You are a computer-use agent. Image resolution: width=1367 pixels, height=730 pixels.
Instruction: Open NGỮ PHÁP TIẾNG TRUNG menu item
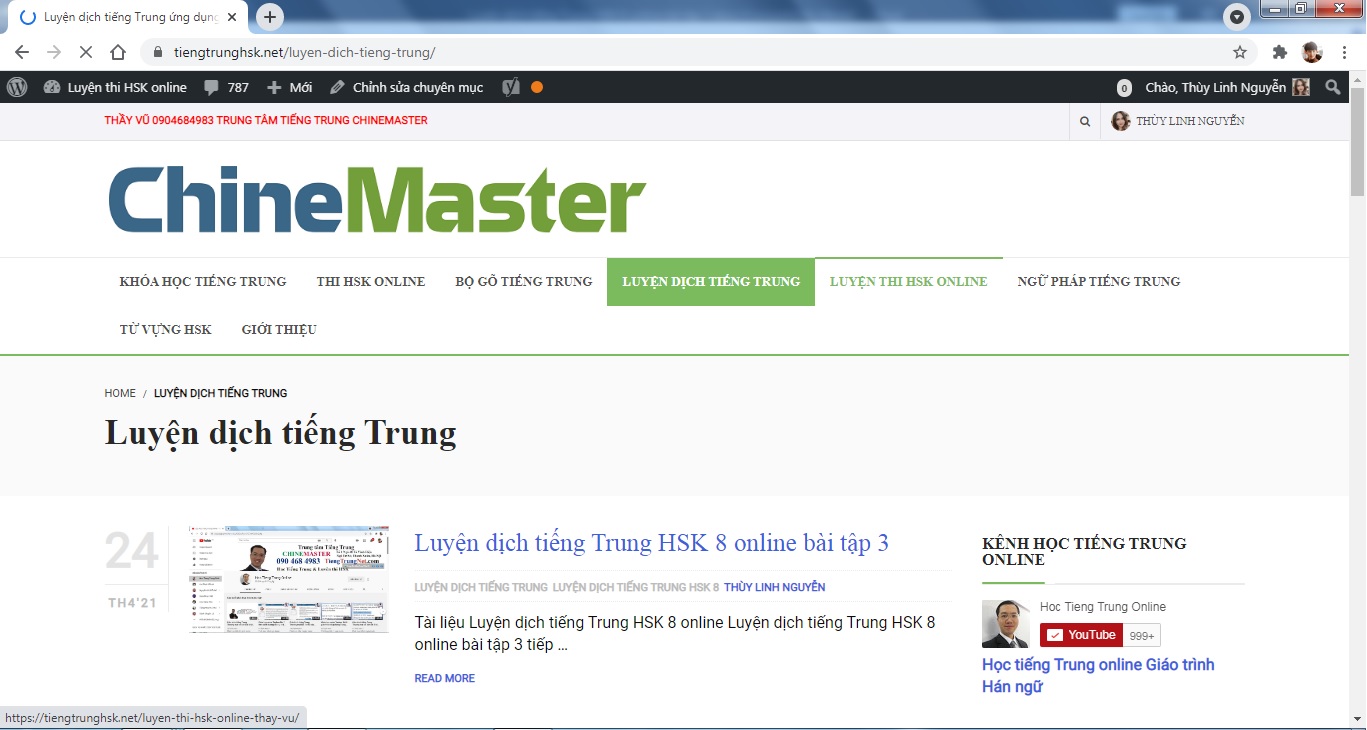click(x=1099, y=281)
